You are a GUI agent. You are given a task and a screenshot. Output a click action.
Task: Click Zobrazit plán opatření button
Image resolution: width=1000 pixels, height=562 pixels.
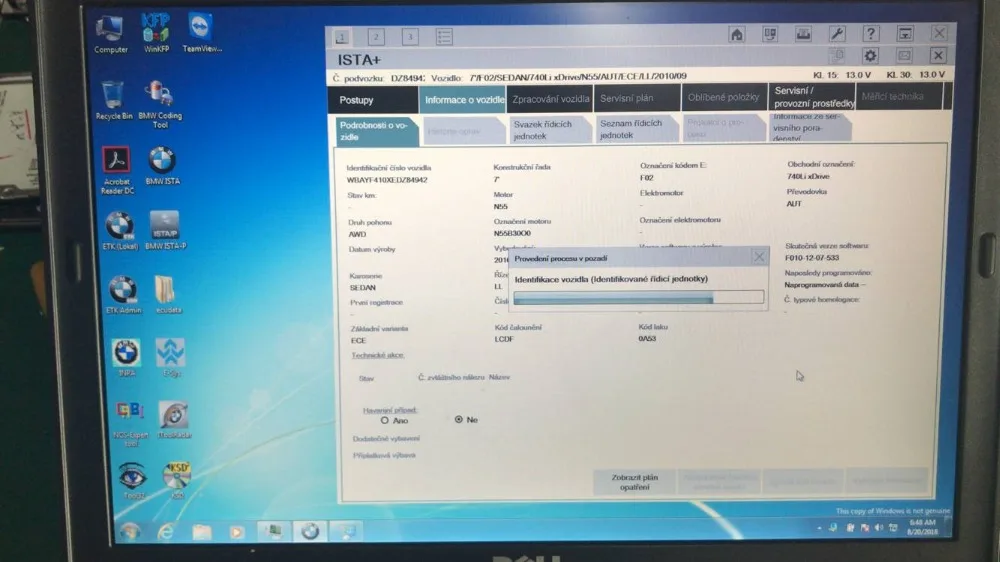(635, 482)
